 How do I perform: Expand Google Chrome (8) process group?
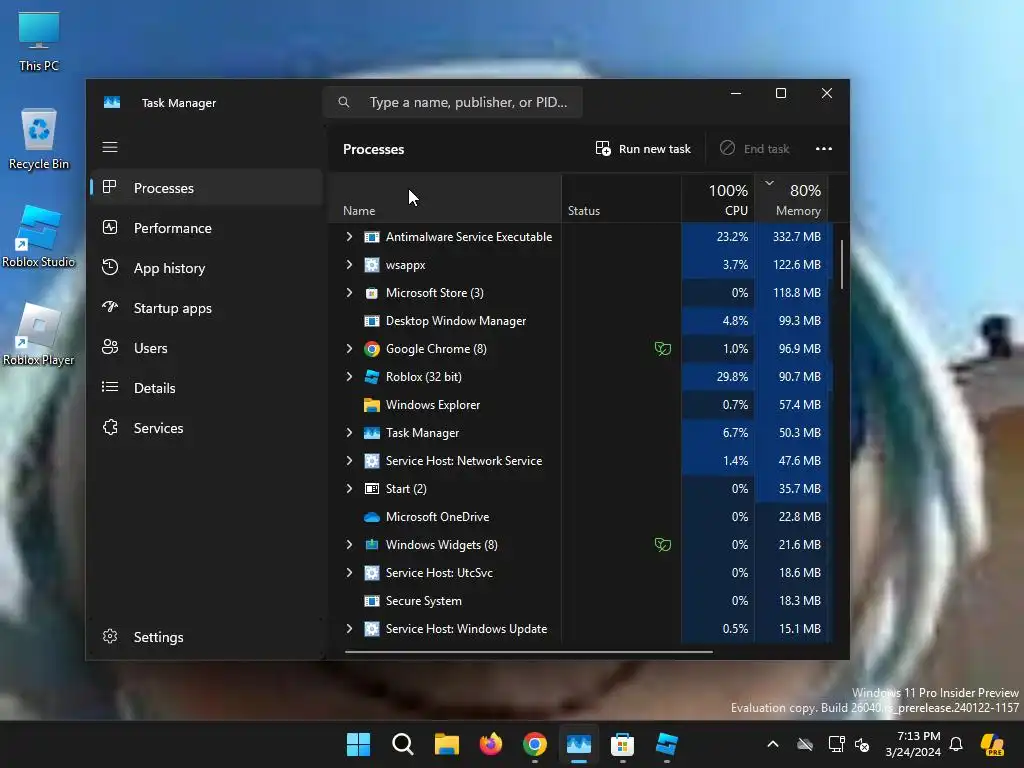349,349
